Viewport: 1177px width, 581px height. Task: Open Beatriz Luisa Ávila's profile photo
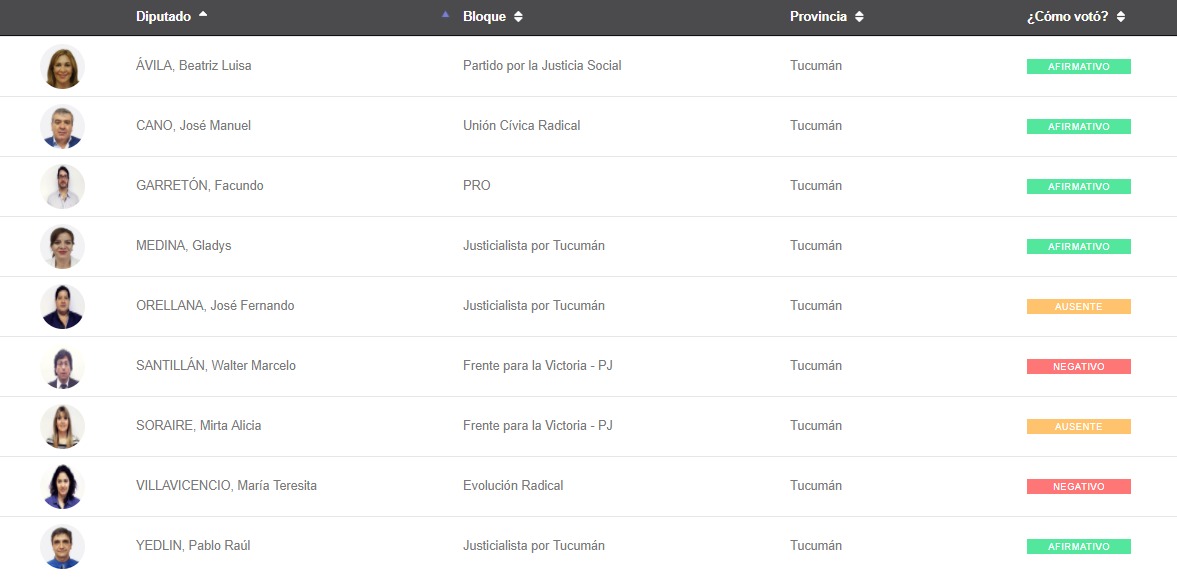[62, 66]
